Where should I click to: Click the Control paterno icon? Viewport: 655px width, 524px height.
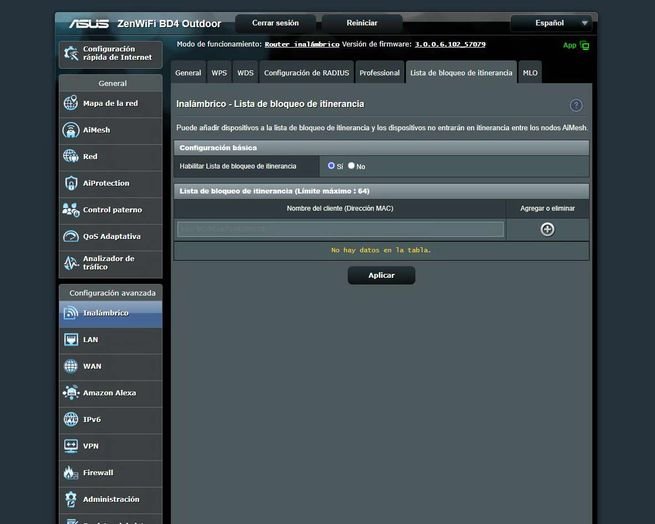point(71,210)
